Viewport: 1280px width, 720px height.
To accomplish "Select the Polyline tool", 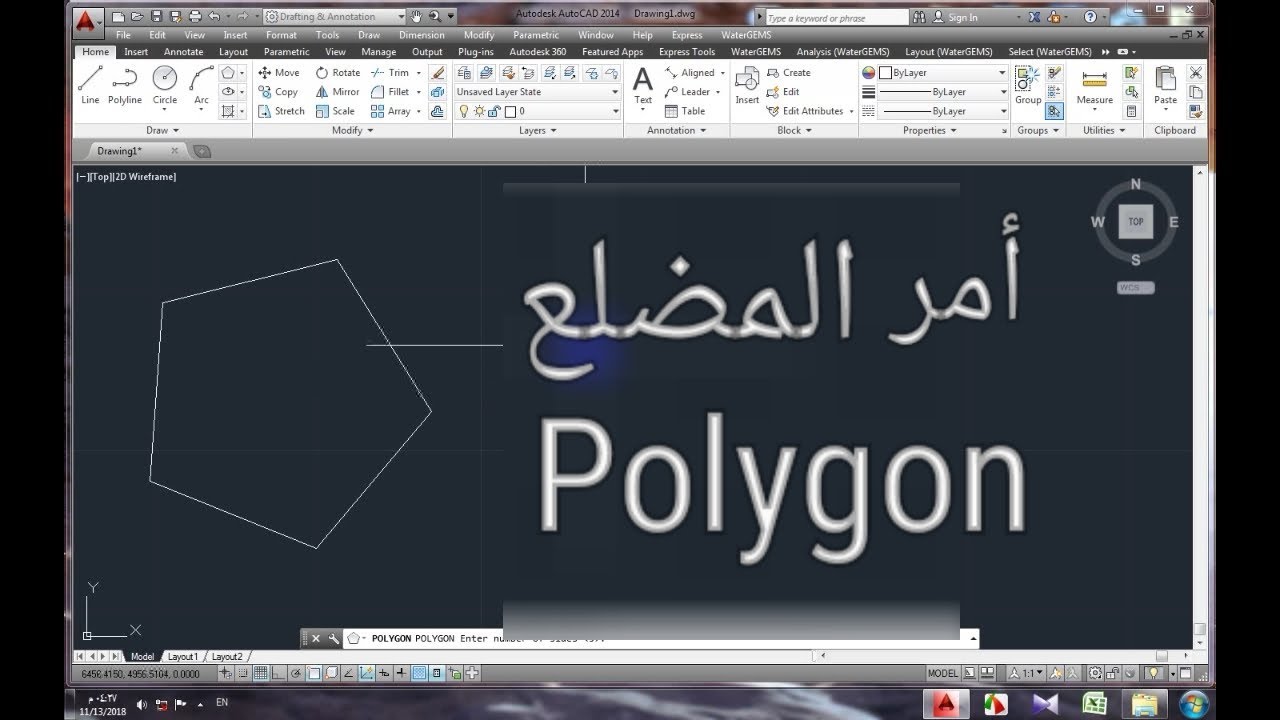I will coord(125,85).
